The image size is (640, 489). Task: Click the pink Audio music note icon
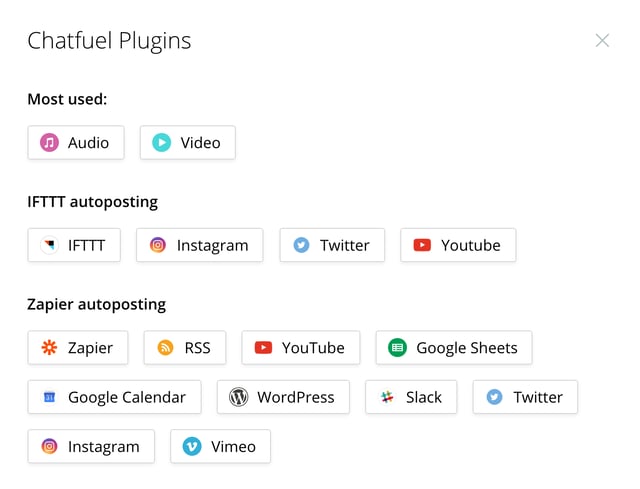click(x=49, y=143)
